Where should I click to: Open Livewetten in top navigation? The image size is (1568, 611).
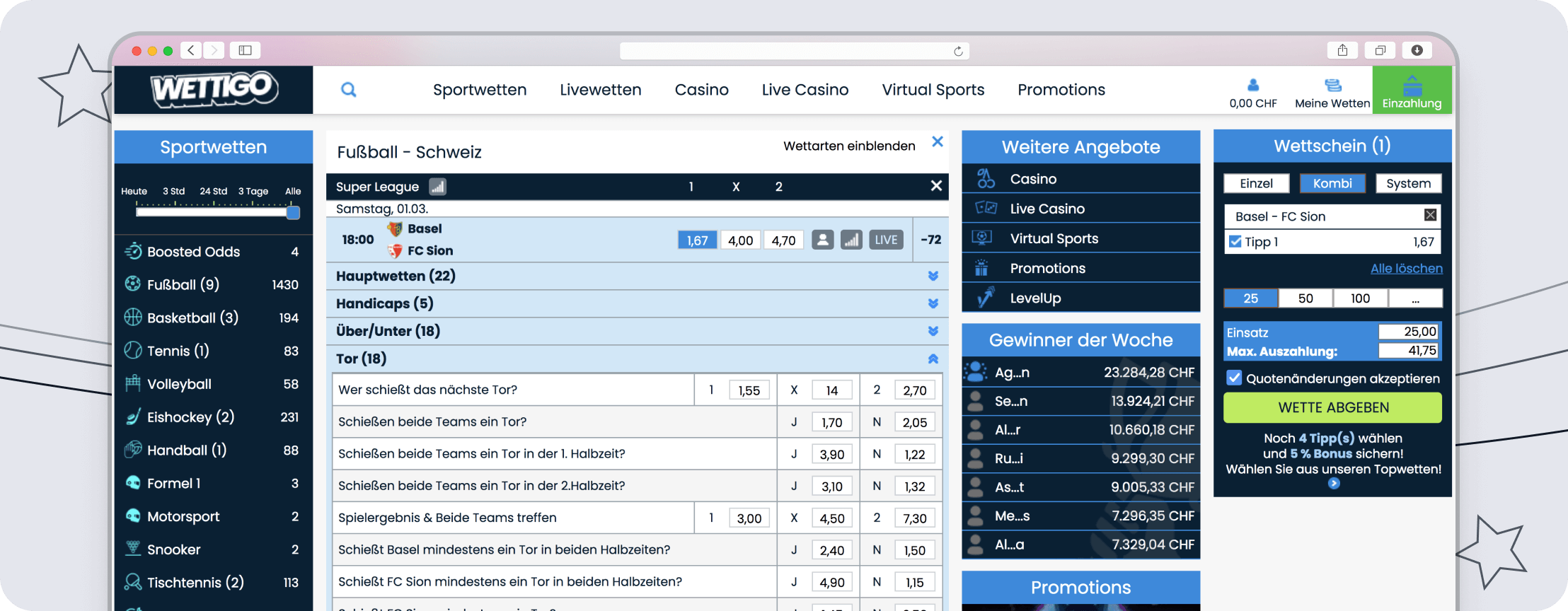(x=600, y=90)
